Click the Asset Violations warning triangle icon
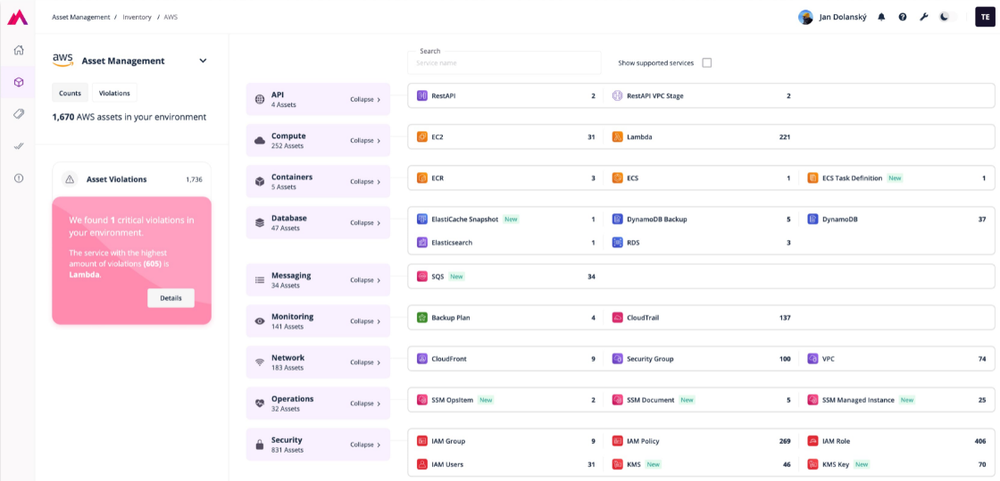 pos(70,179)
